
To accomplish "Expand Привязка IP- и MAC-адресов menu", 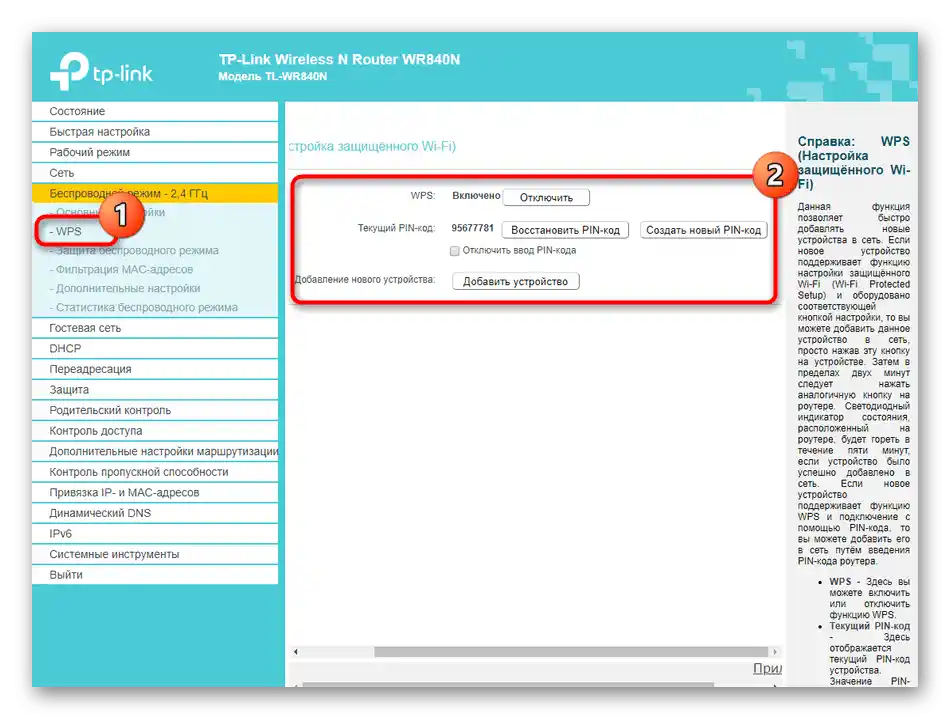I will coord(155,492).
